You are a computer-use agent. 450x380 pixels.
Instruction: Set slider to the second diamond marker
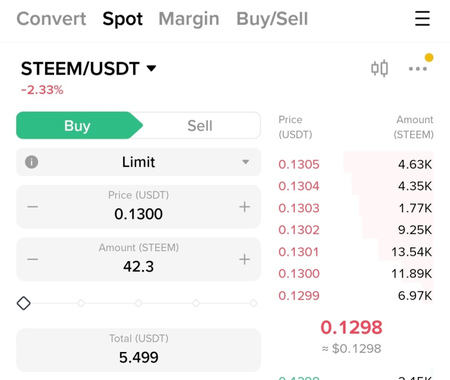81,303
